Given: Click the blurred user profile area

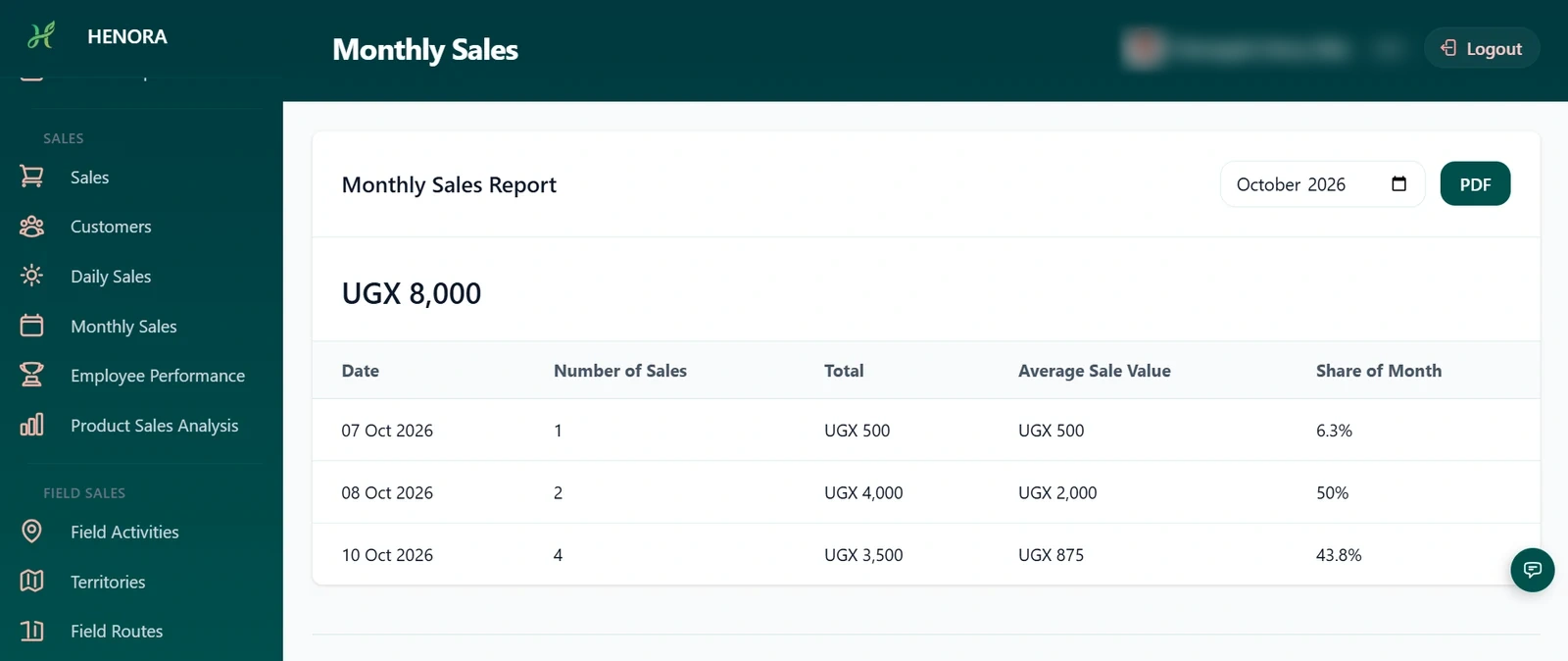Looking at the screenshot, I should point(1262,48).
